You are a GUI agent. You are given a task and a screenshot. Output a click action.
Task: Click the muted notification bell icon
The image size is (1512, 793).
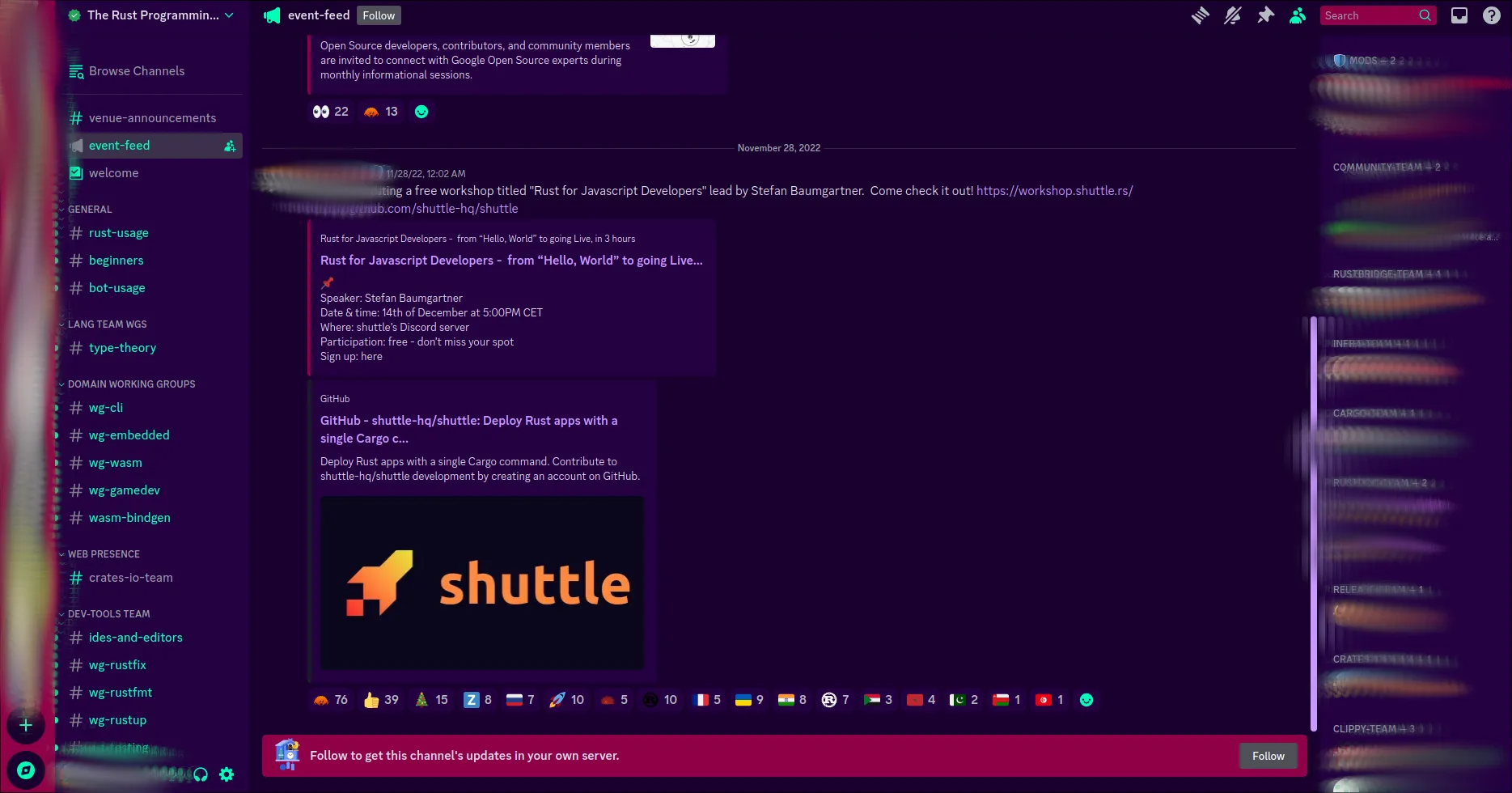click(1233, 15)
